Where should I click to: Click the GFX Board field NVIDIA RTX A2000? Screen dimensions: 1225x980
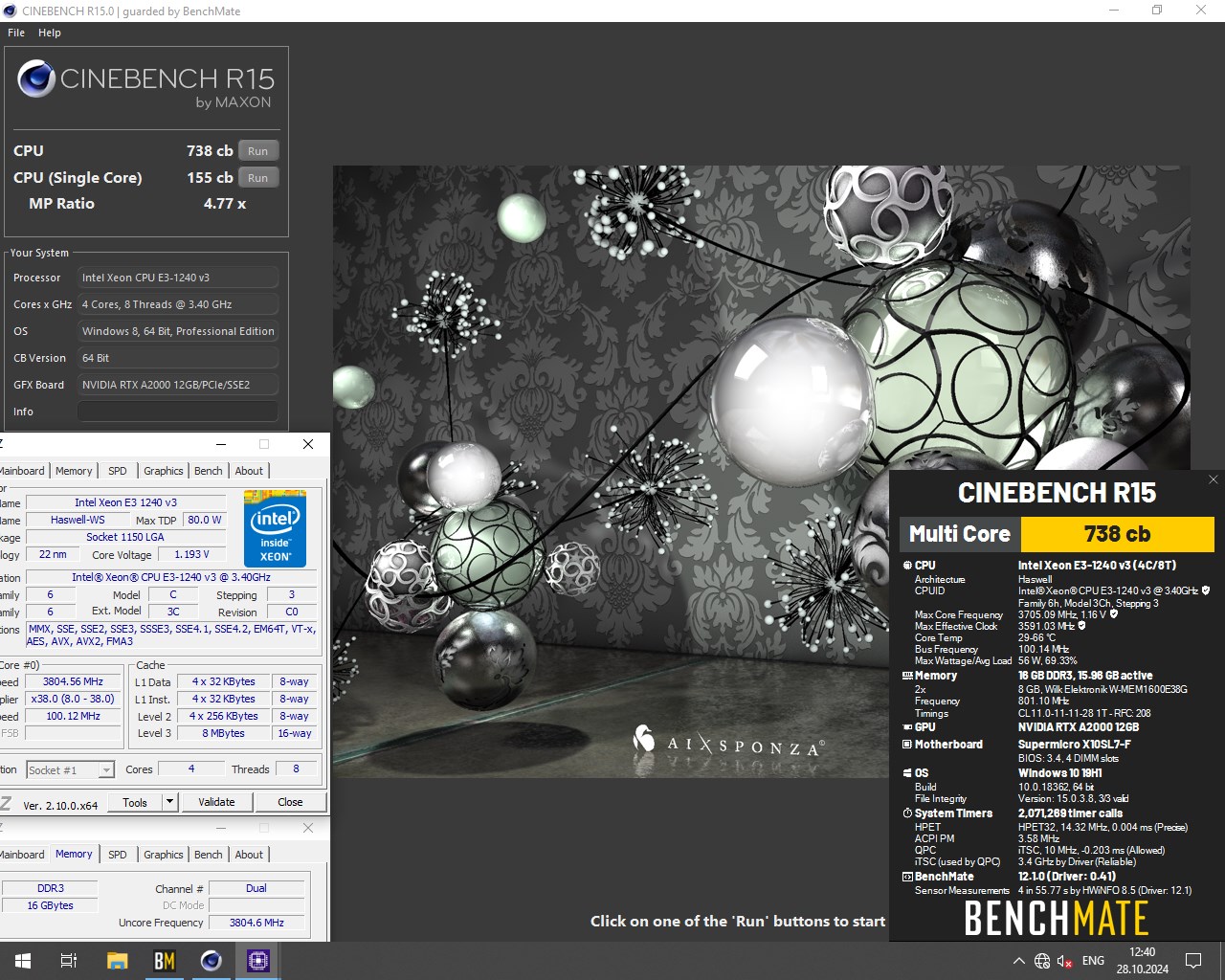point(178,385)
